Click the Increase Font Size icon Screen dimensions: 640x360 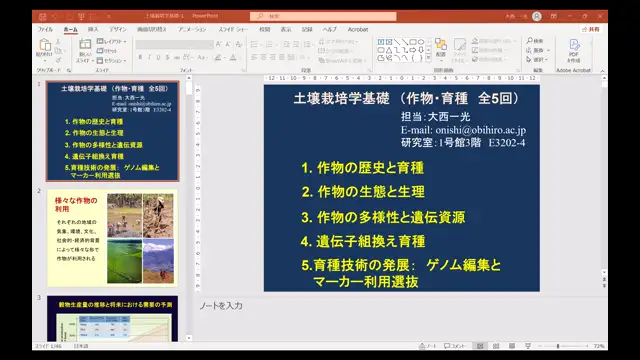tap(218, 44)
